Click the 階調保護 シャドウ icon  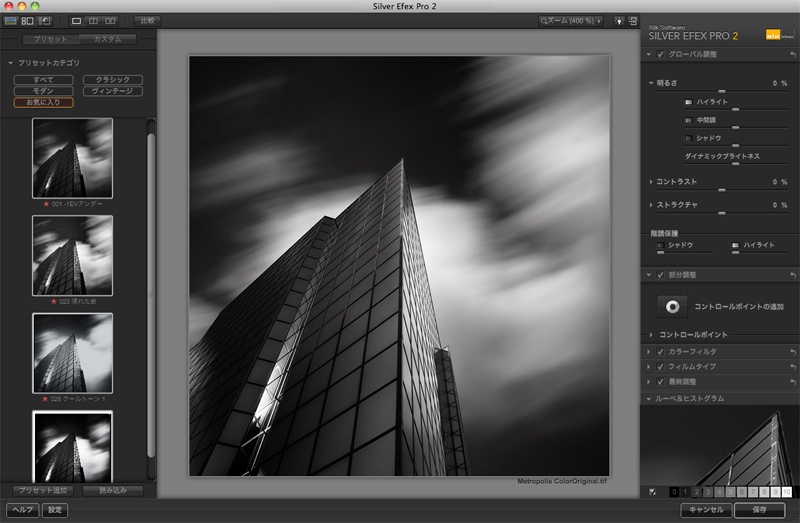660,245
